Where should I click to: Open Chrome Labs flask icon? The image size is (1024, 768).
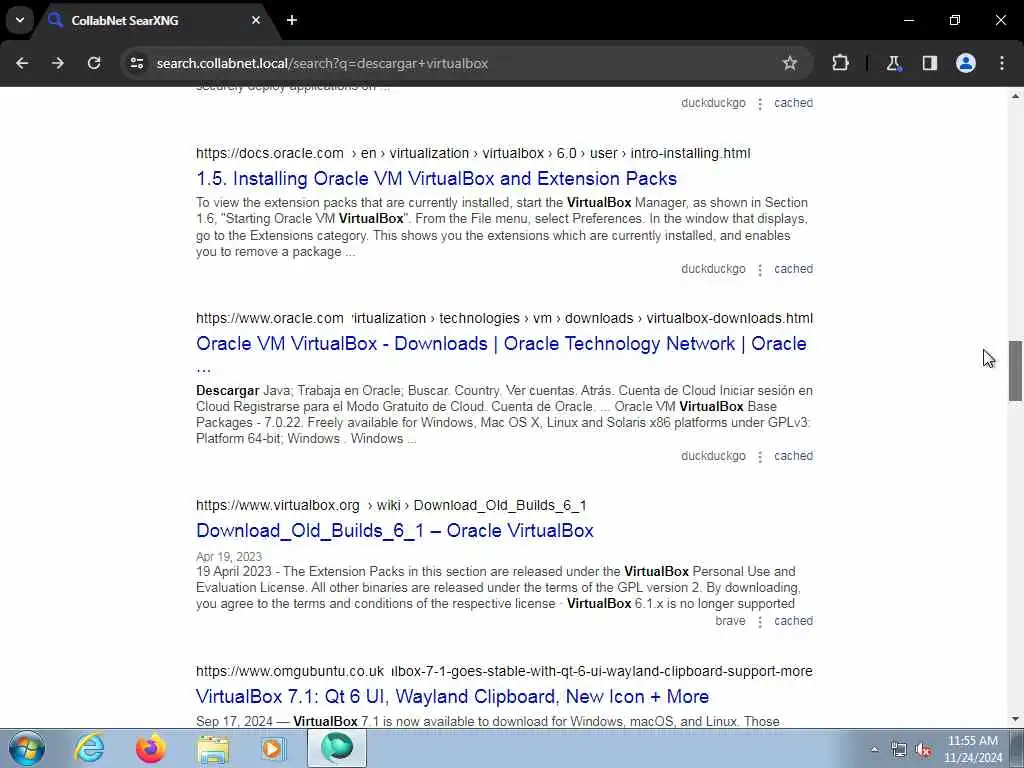[x=893, y=63]
